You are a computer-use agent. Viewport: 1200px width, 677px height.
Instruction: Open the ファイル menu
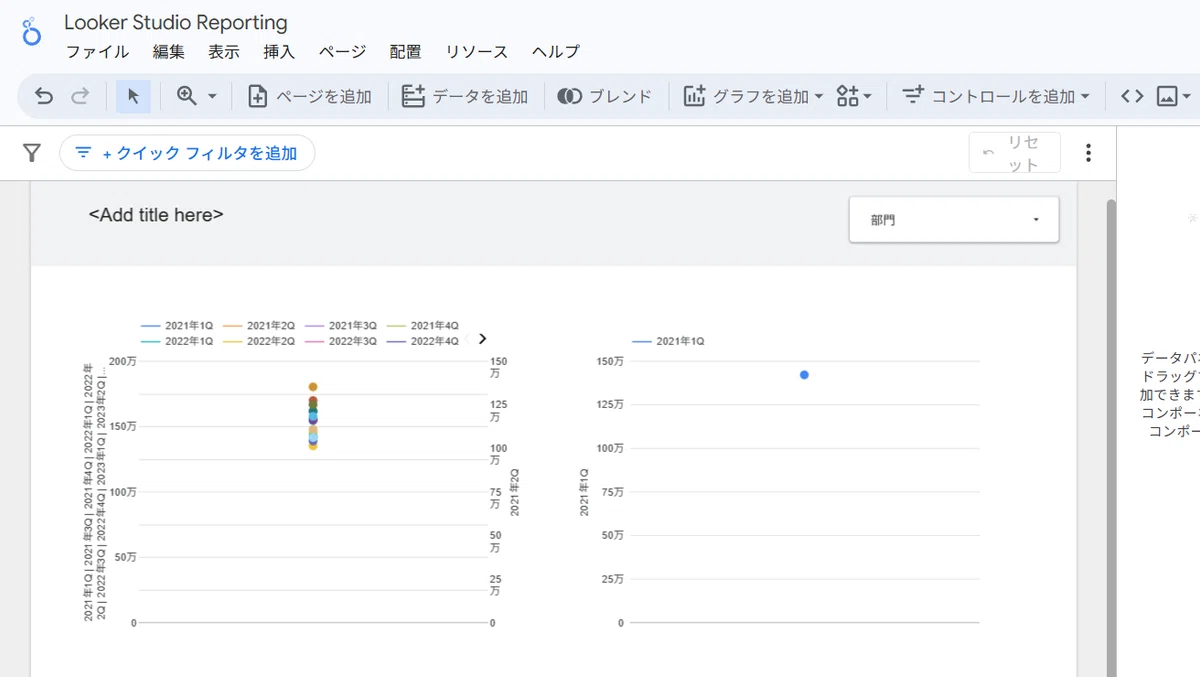97,52
